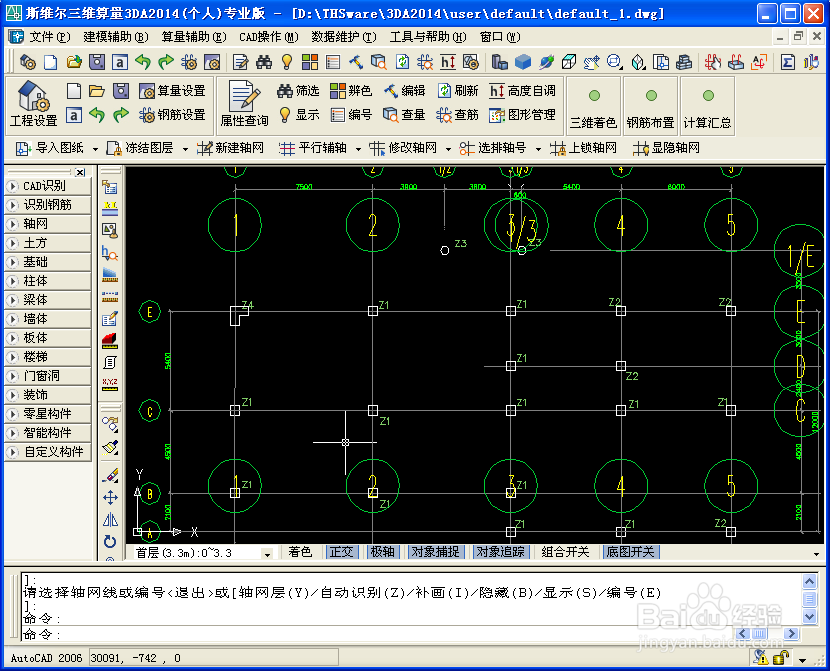Open the 文件 menu

(x=49, y=37)
